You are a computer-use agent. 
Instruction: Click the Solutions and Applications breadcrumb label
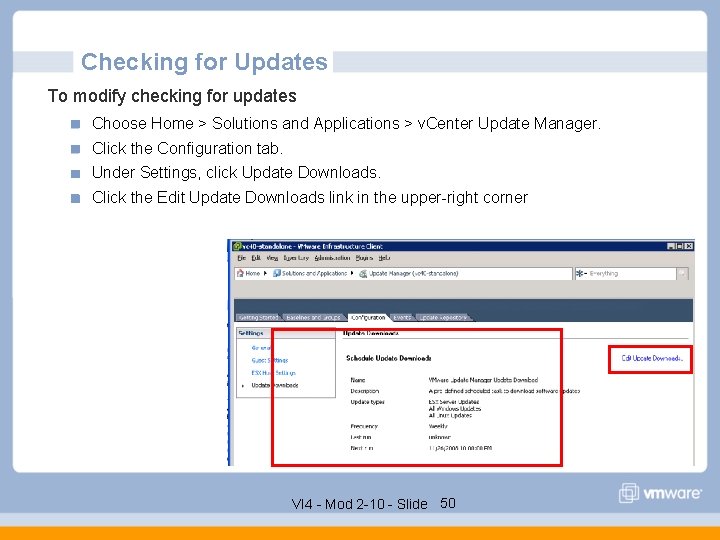point(314,273)
